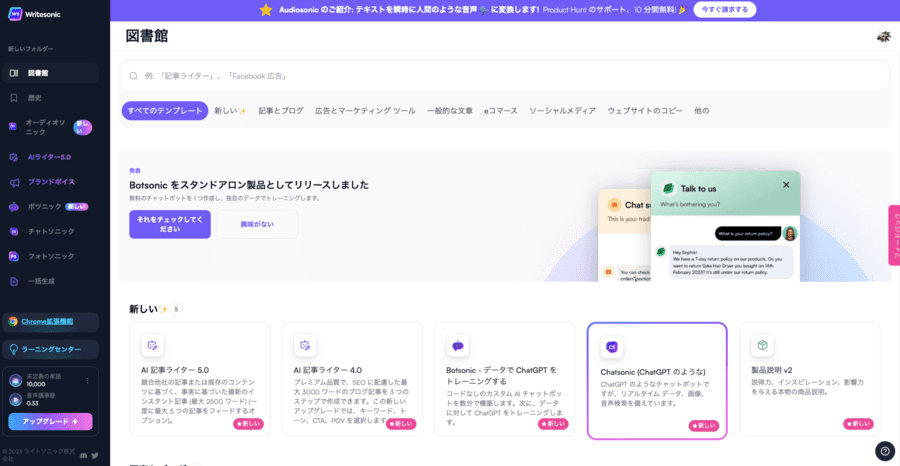The image size is (900, 466).
Task: Open the AI 記事ライター 5.0 title
Action: point(175,370)
